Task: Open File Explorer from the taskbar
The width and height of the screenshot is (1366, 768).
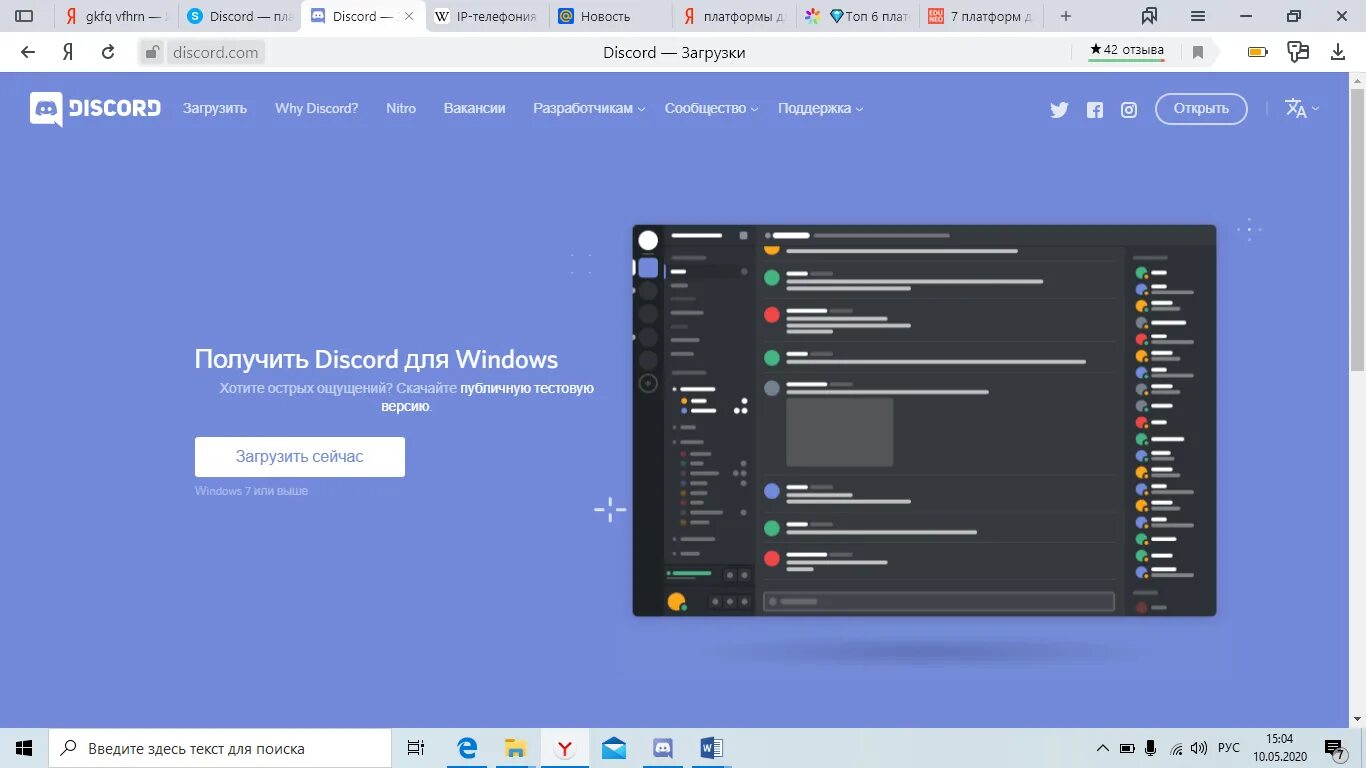Action: pos(516,748)
